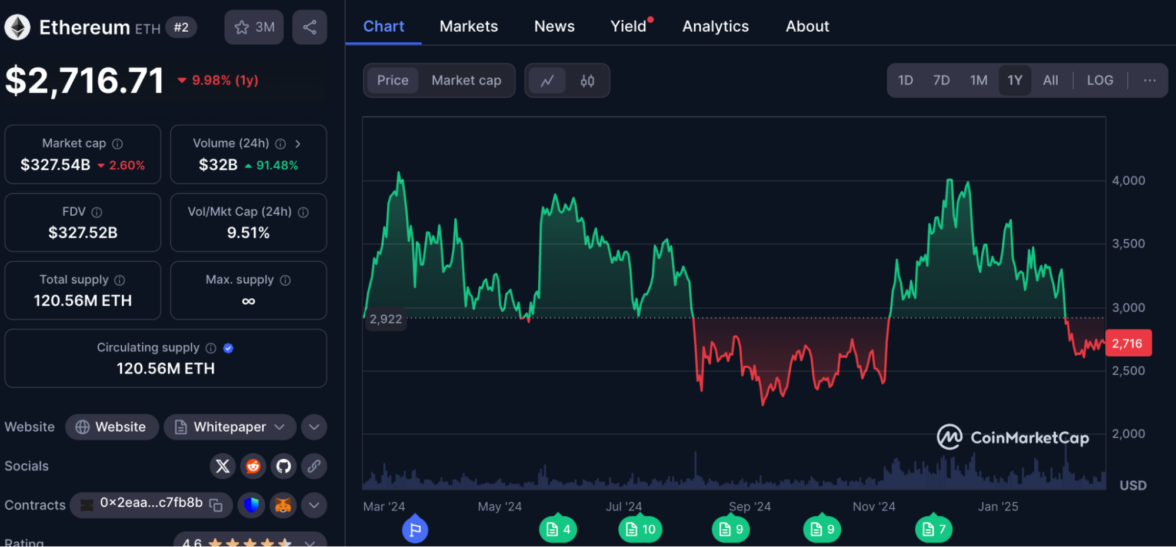Visit the official Website link
Screen dimensions: 1176x547
(x=112, y=427)
